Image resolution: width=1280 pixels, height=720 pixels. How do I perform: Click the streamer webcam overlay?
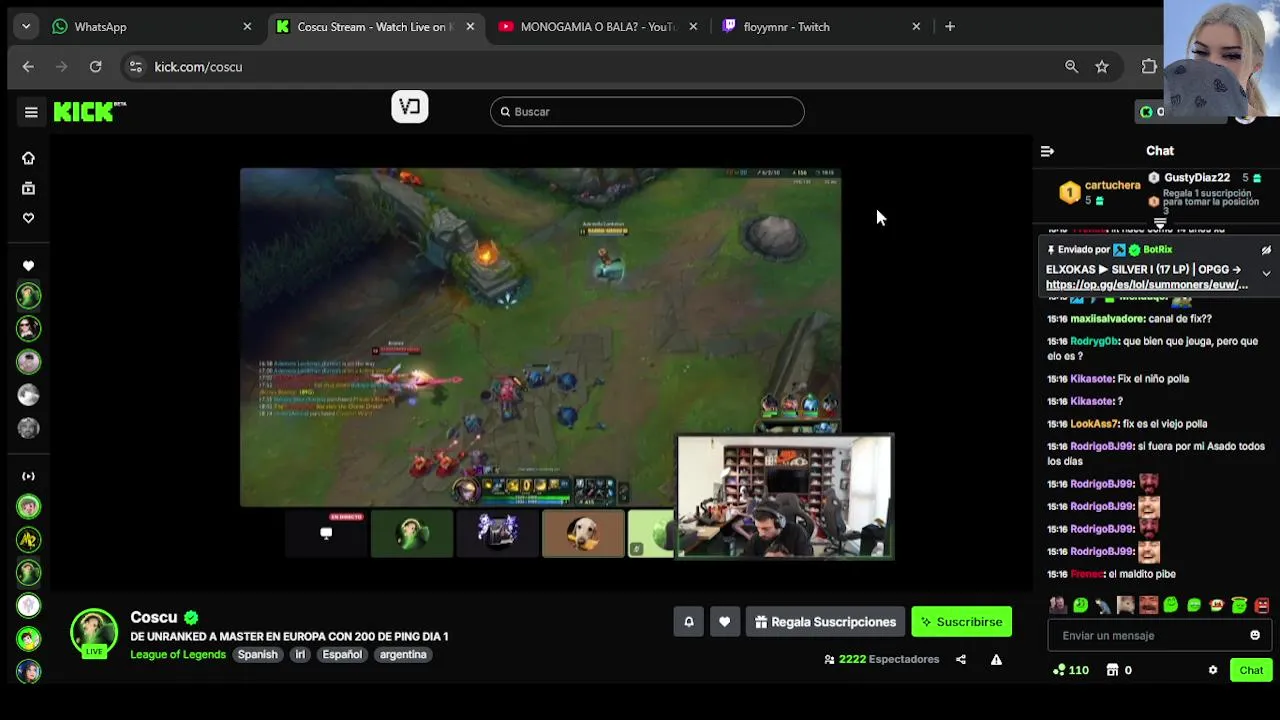pos(785,496)
